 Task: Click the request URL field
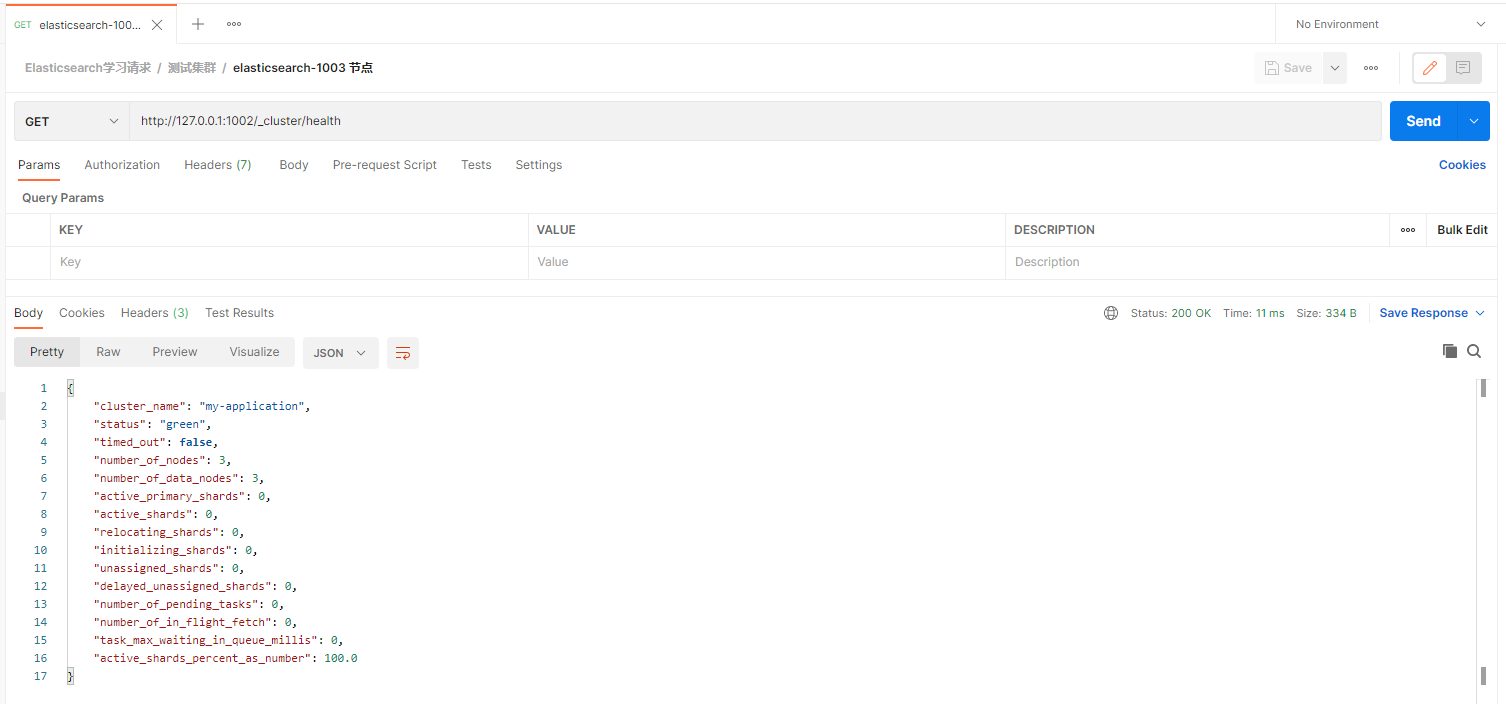[755, 121]
